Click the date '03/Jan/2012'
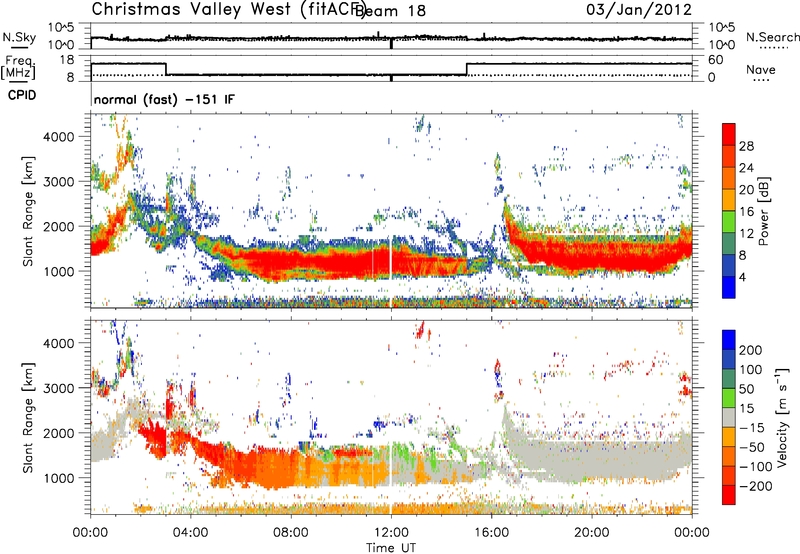800x554 pixels. click(x=639, y=10)
